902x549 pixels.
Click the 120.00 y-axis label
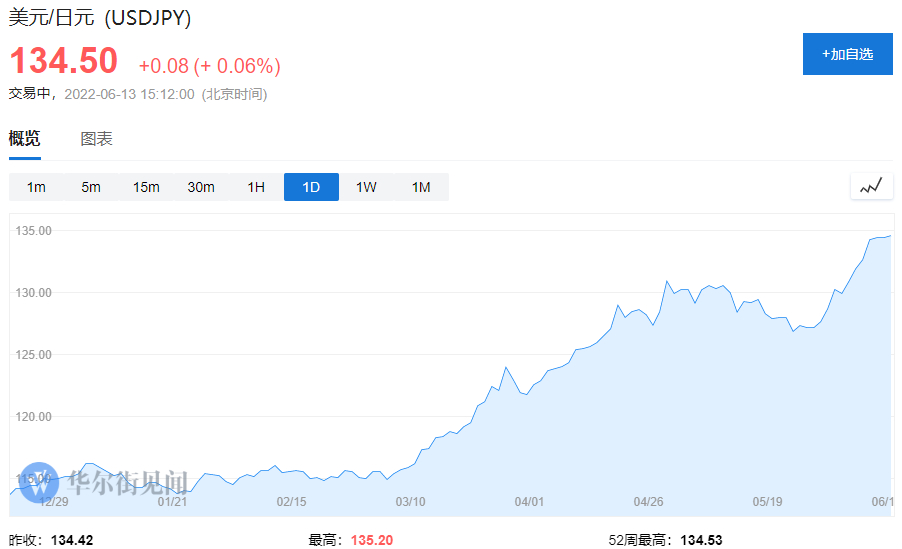[x=33, y=417]
